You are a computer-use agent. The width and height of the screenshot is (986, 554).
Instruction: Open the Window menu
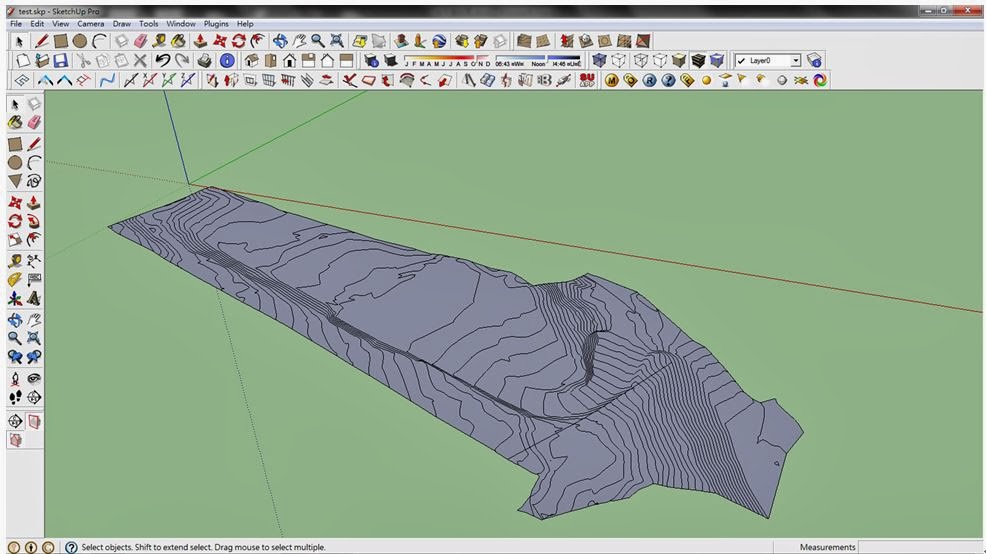coord(180,24)
